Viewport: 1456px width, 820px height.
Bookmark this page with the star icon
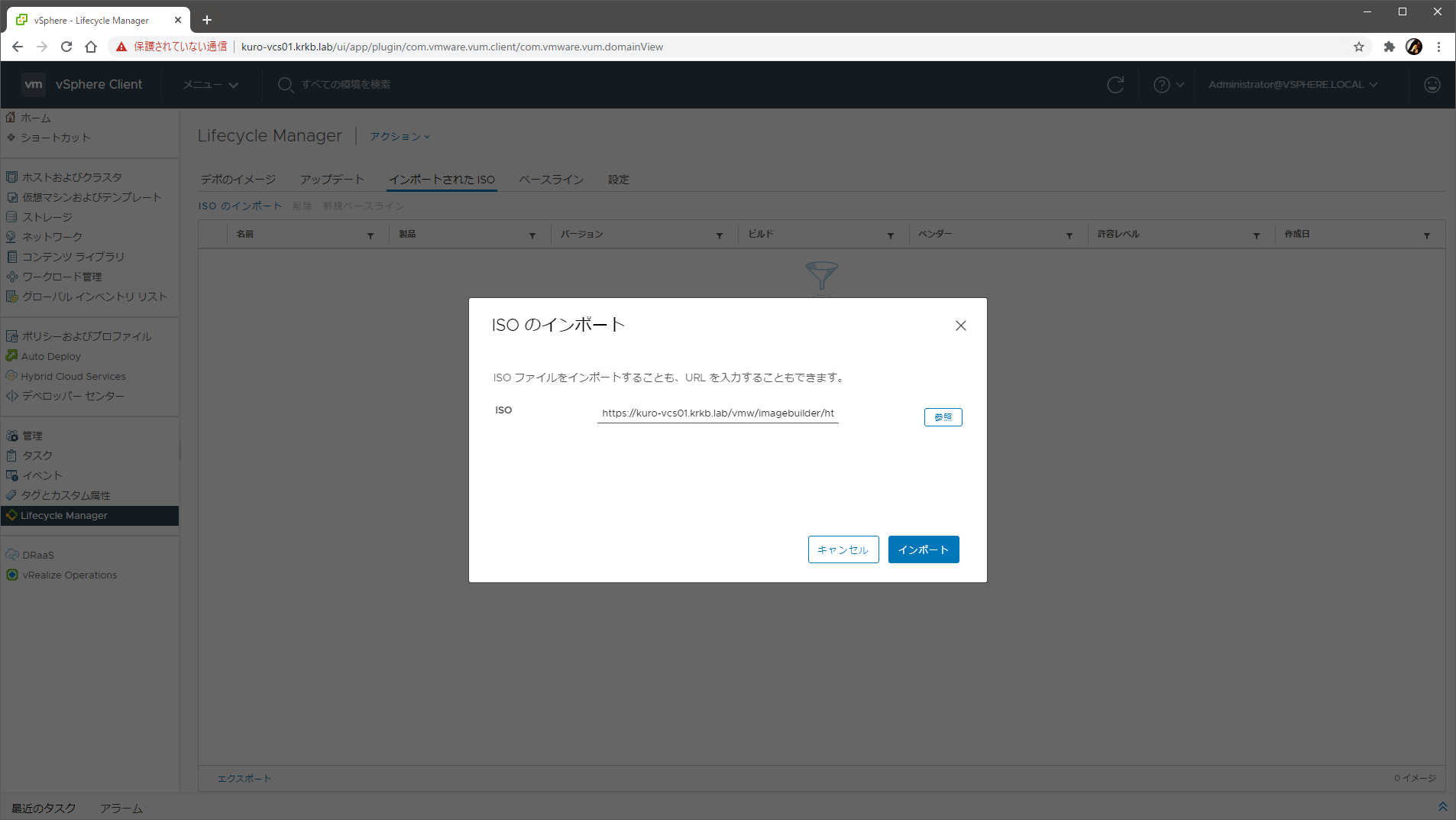[x=1358, y=47]
